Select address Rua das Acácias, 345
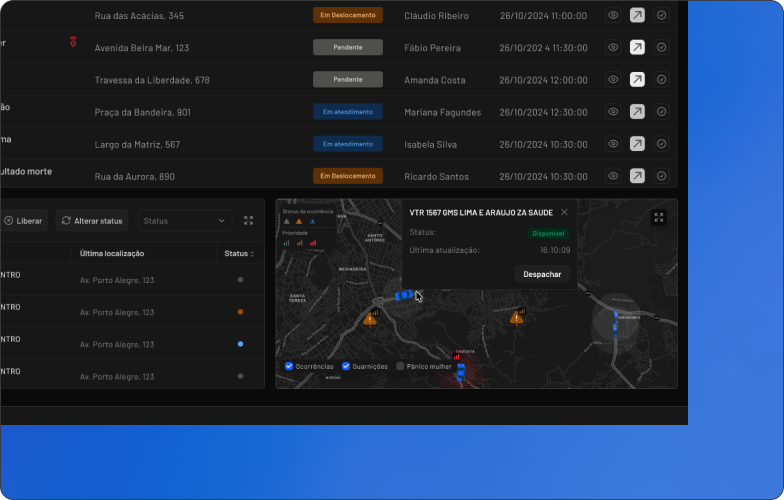This screenshot has height=500, width=784. [x=139, y=16]
